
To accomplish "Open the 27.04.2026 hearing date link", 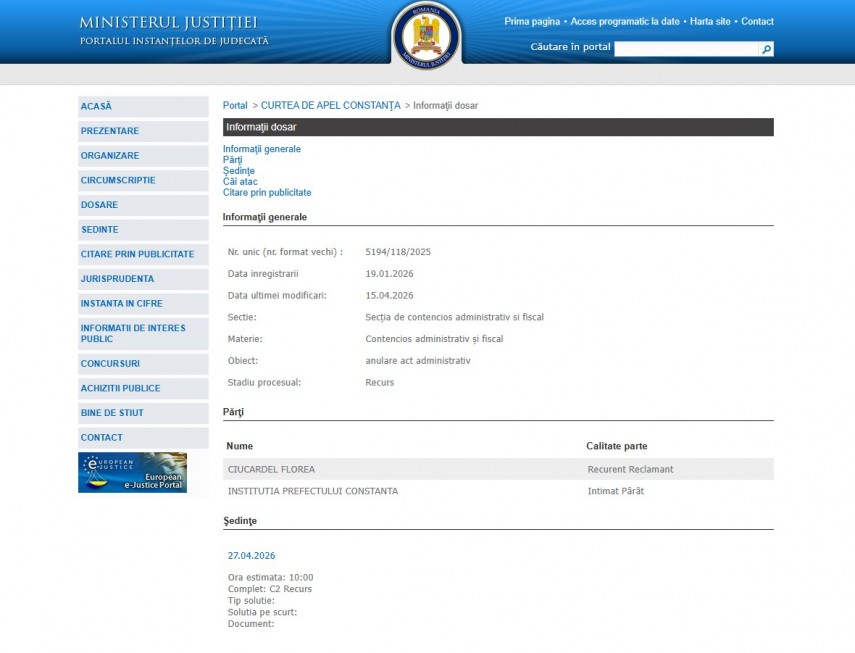I will pos(251,555).
